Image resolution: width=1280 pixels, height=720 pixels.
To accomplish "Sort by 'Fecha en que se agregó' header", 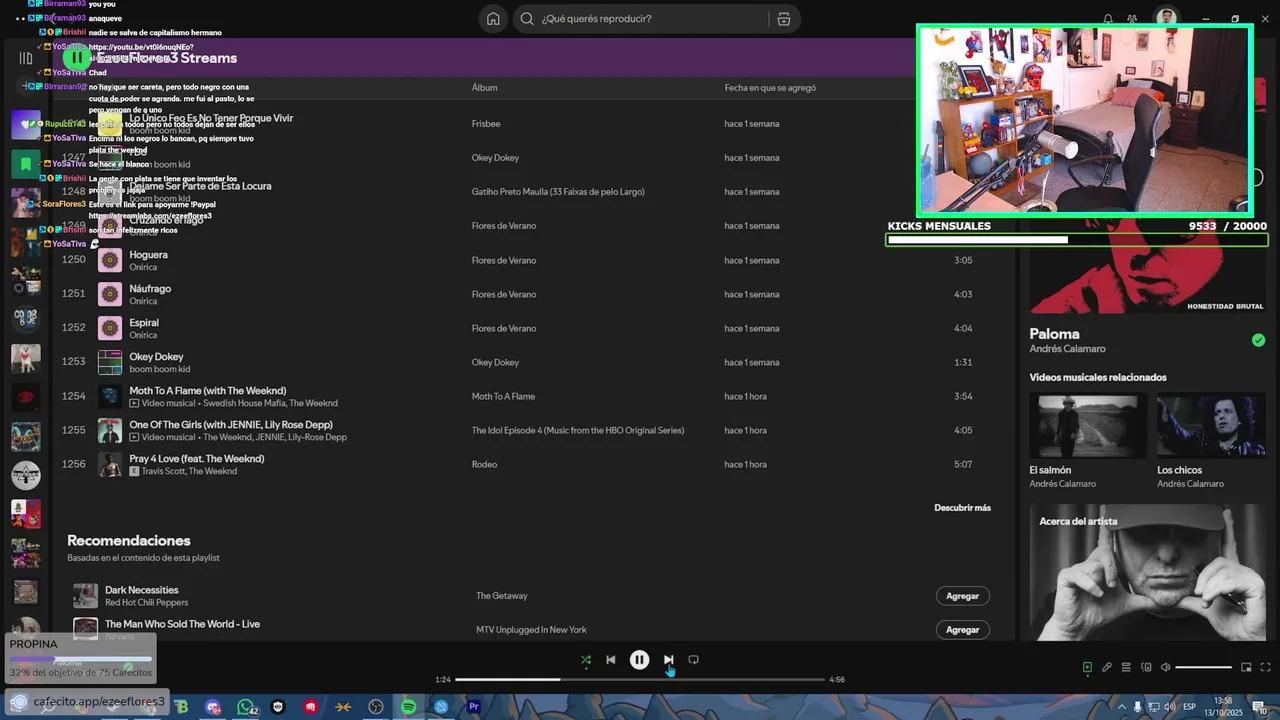I will [x=770, y=88].
